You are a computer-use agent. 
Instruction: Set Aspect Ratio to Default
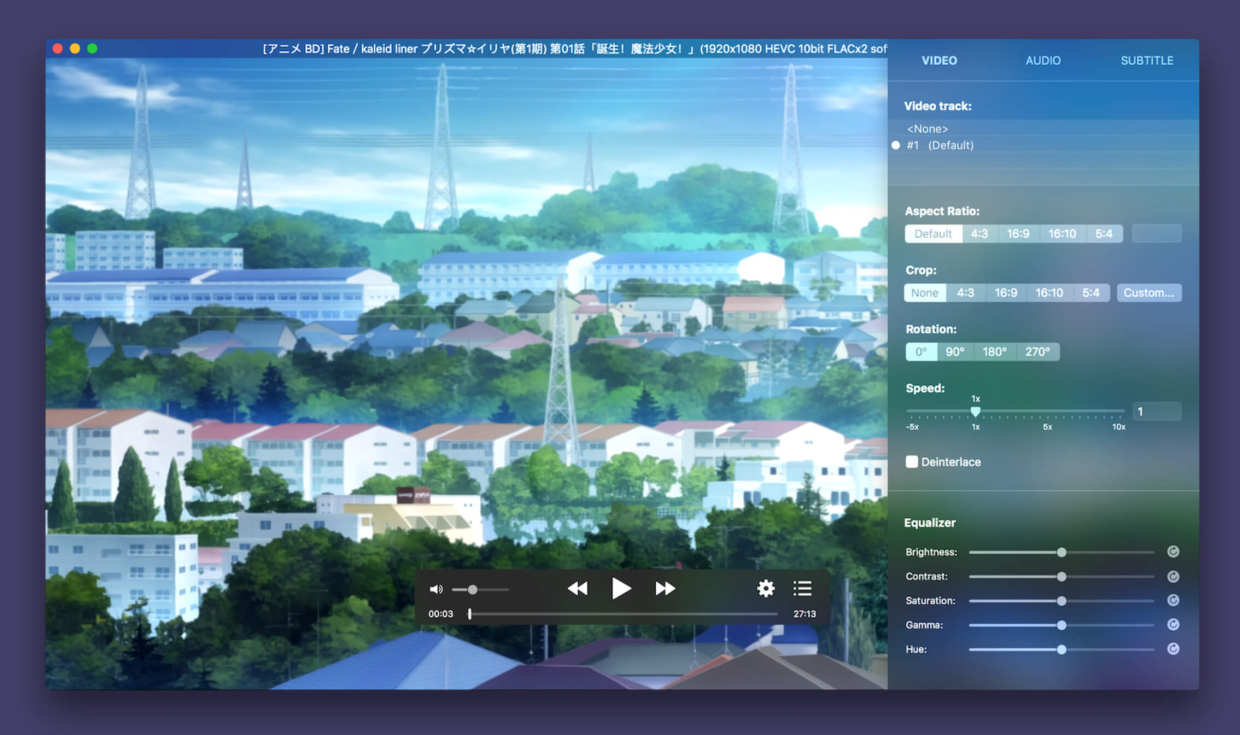click(933, 234)
